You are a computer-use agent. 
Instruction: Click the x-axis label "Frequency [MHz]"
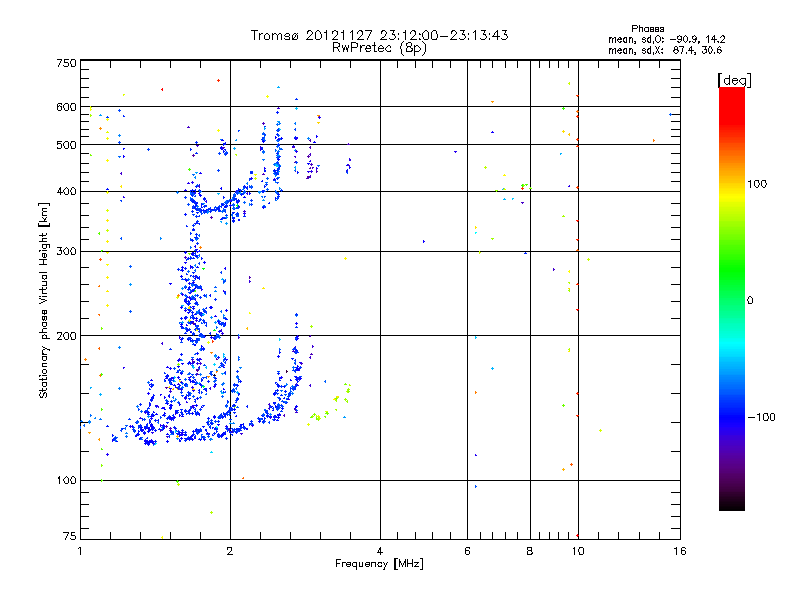379,564
